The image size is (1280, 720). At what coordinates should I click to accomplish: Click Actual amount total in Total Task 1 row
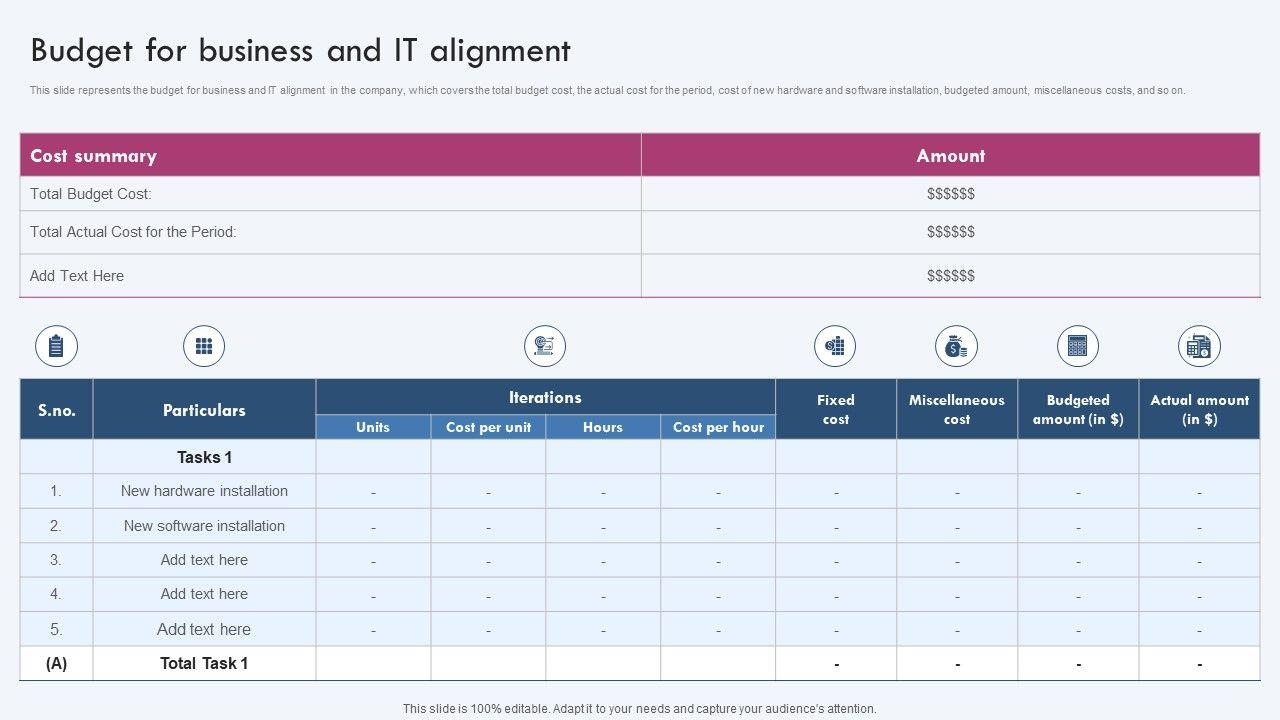pos(1199,663)
